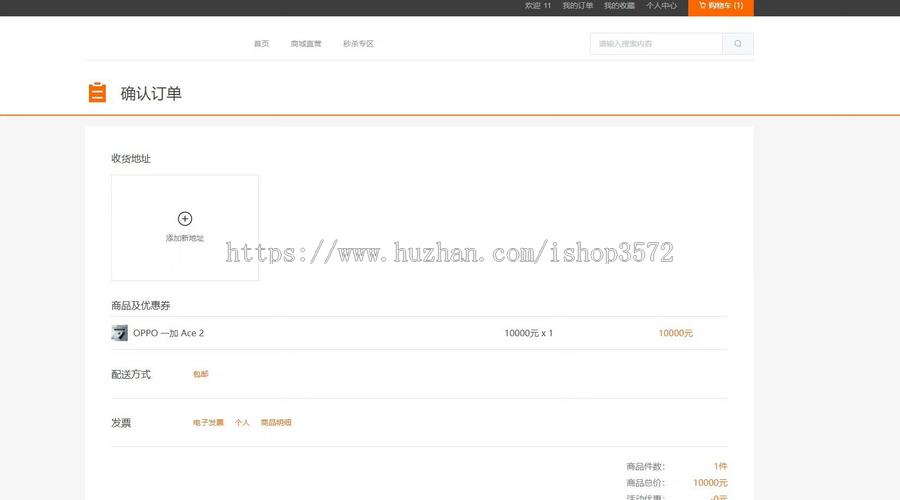900x500 pixels.
Task: Click the 商品明细 invoice option
Action: coord(276,423)
